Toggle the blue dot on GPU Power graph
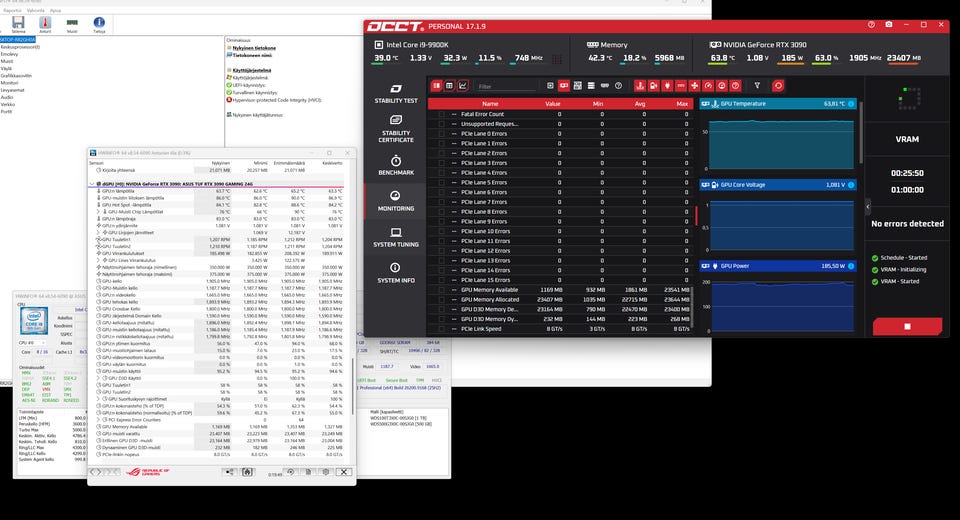 click(851, 266)
